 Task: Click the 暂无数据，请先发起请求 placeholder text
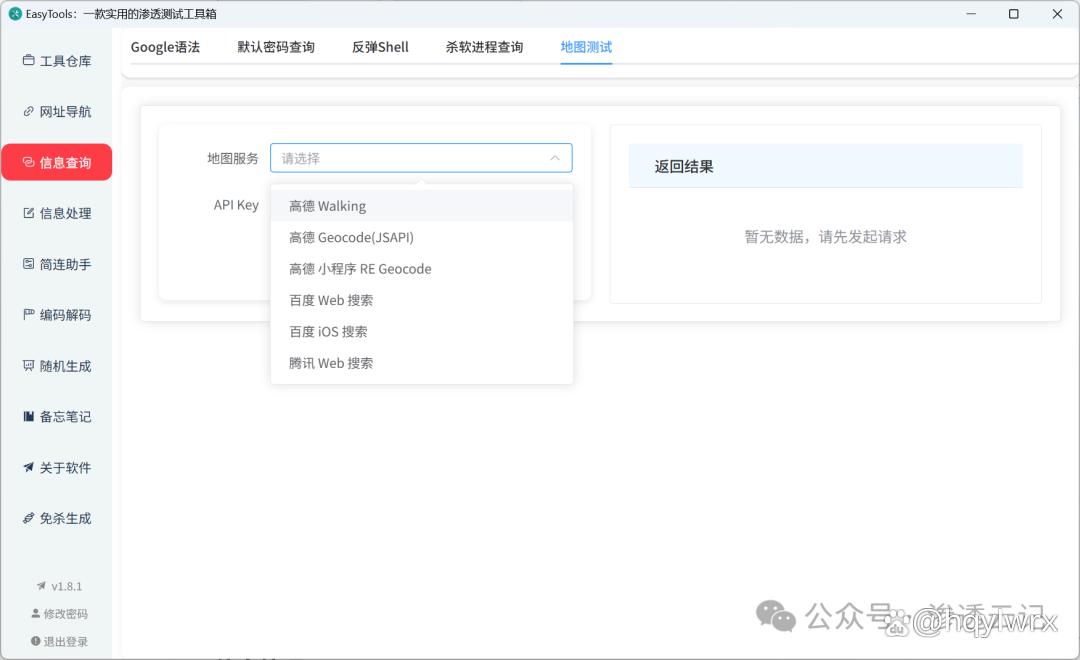(x=825, y=237)
